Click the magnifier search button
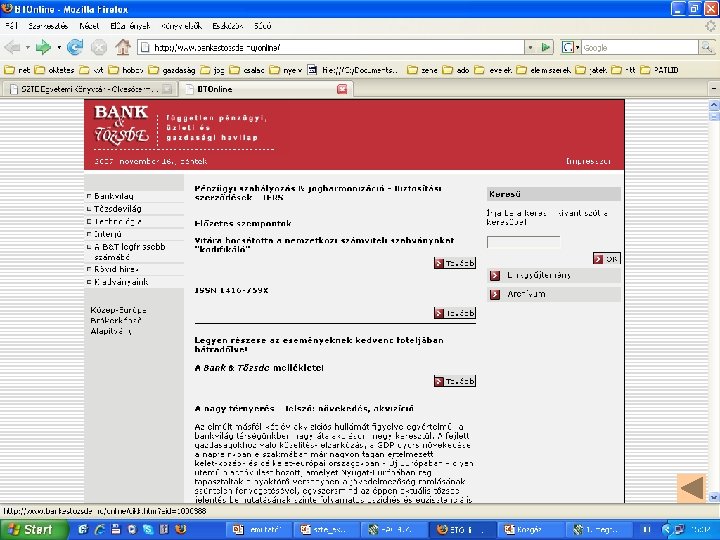Viewport: 720px width, 540px height. tap(707, 47)
